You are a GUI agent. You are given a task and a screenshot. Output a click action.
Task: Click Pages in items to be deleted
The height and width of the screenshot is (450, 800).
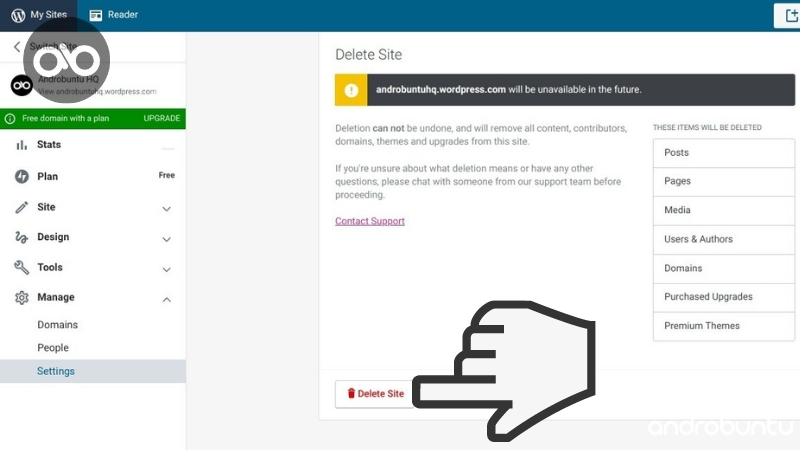(723, 182)
